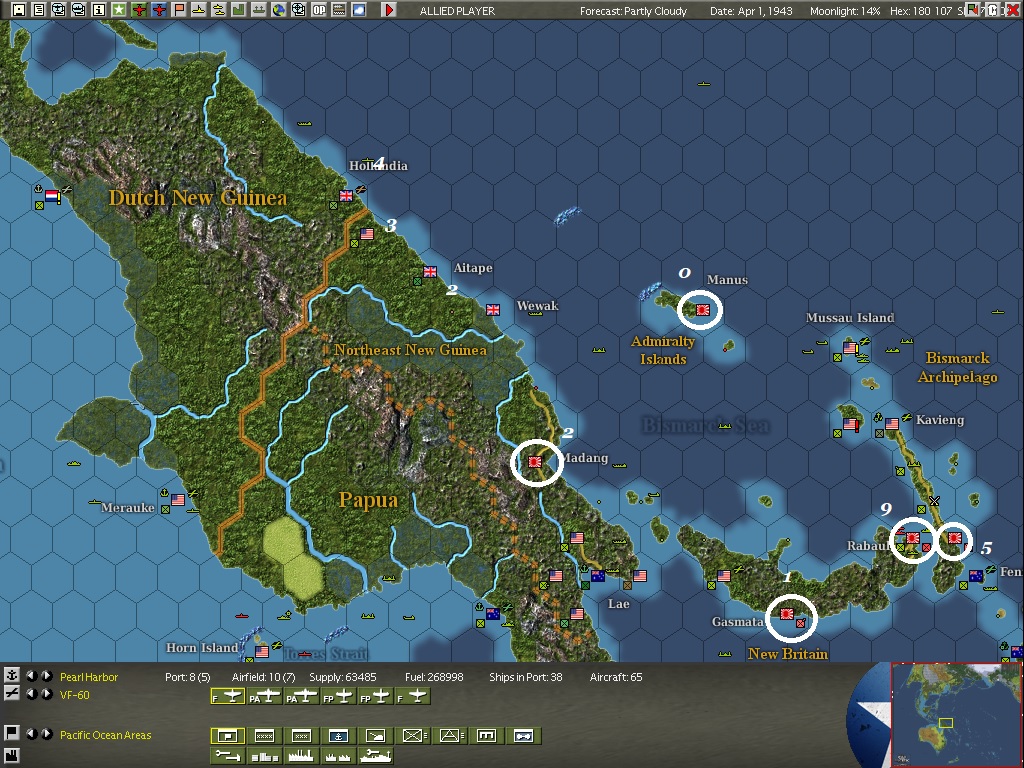Screen dimensions: 1024x768
Task: Select next command after Pacific Ocean Areas
Action: pyautogui.click(x=46, y=734)
